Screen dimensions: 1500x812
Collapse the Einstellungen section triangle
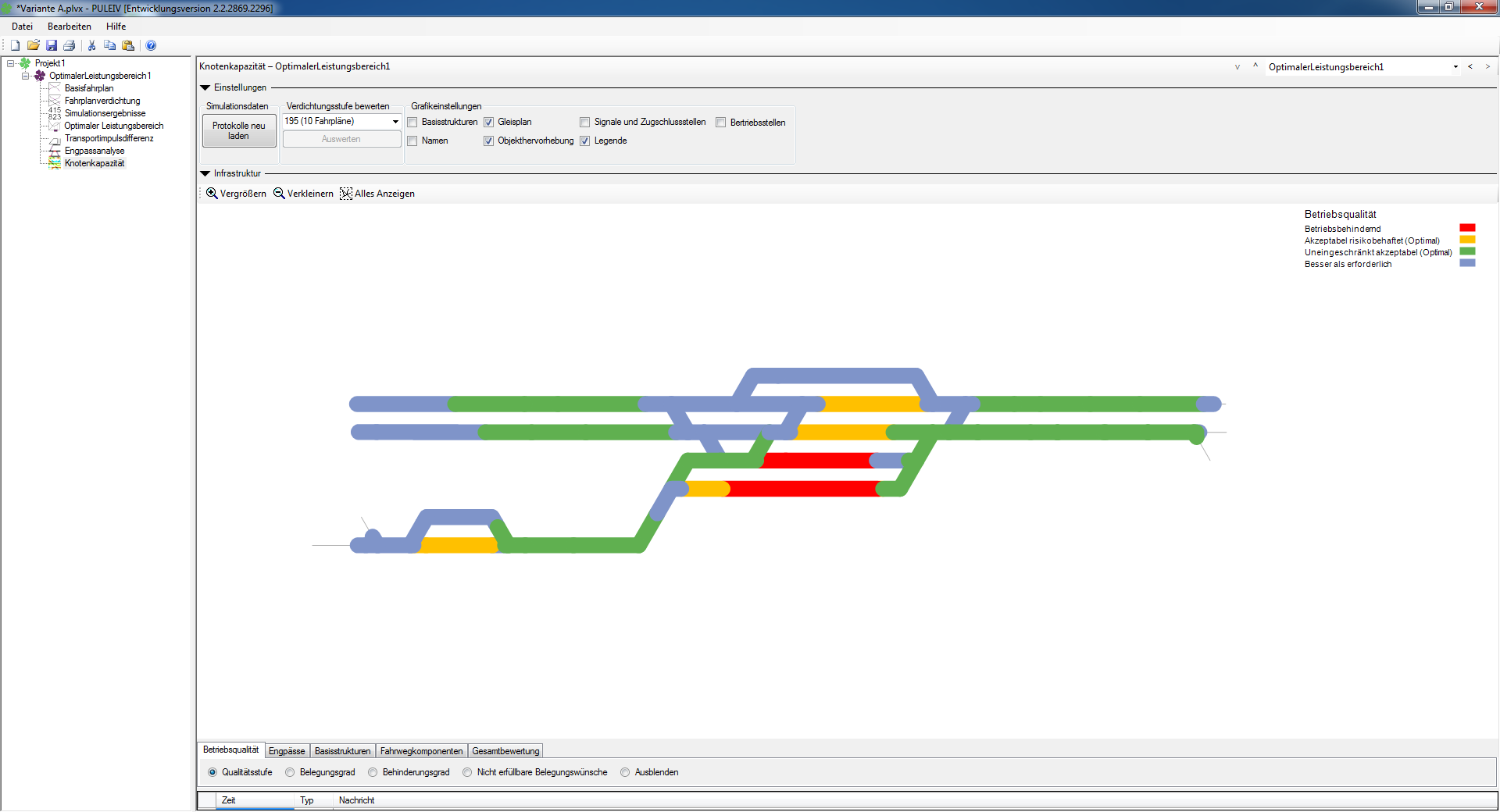pos(205,88)
